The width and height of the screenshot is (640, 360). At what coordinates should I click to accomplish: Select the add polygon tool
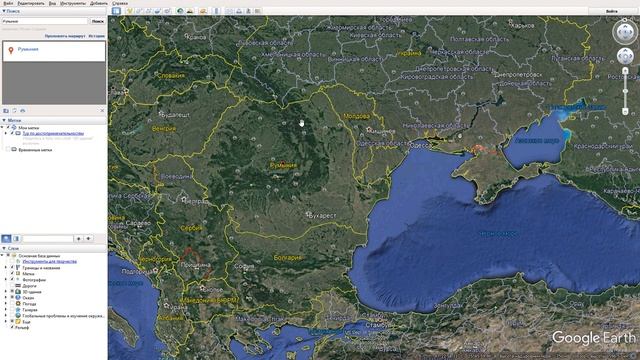coord(139,11)
